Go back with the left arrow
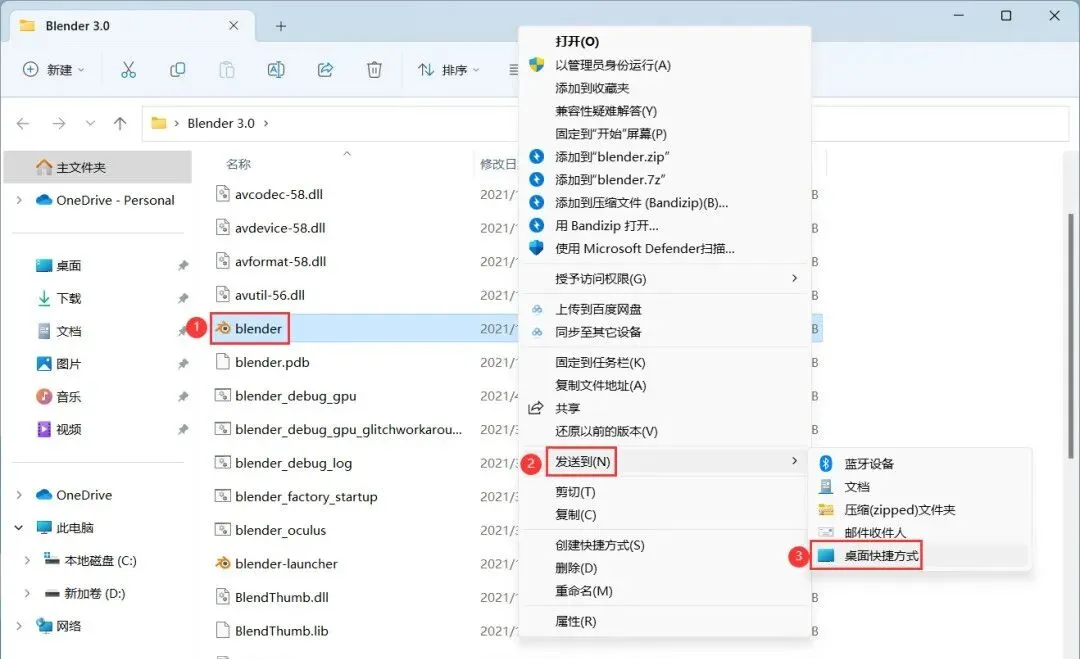 click(23, 123)
